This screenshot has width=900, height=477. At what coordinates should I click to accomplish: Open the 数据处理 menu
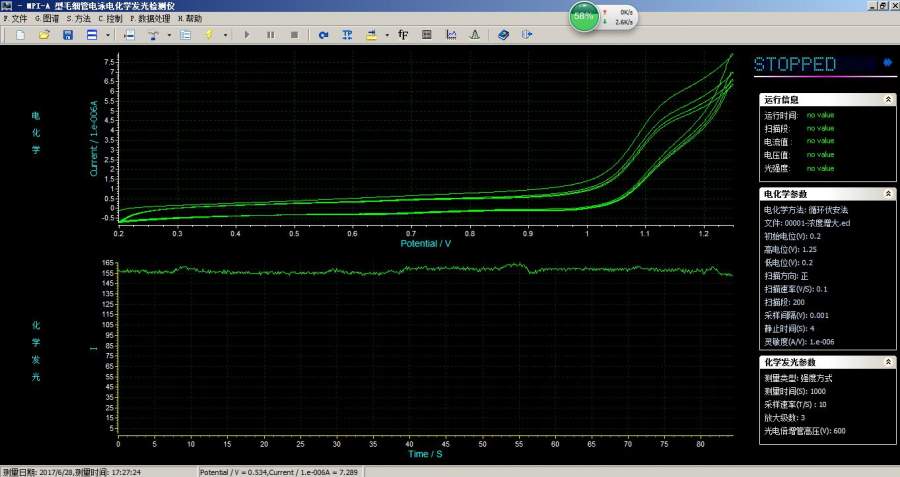point(149,18)
